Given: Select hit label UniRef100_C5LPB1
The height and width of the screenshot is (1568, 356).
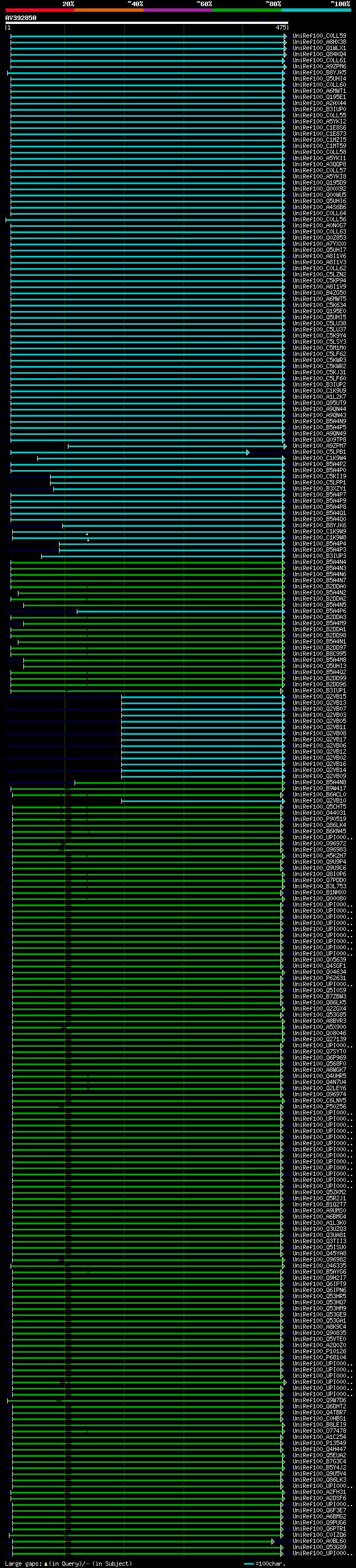Looking at the screenshot, I should click(319, 452).
